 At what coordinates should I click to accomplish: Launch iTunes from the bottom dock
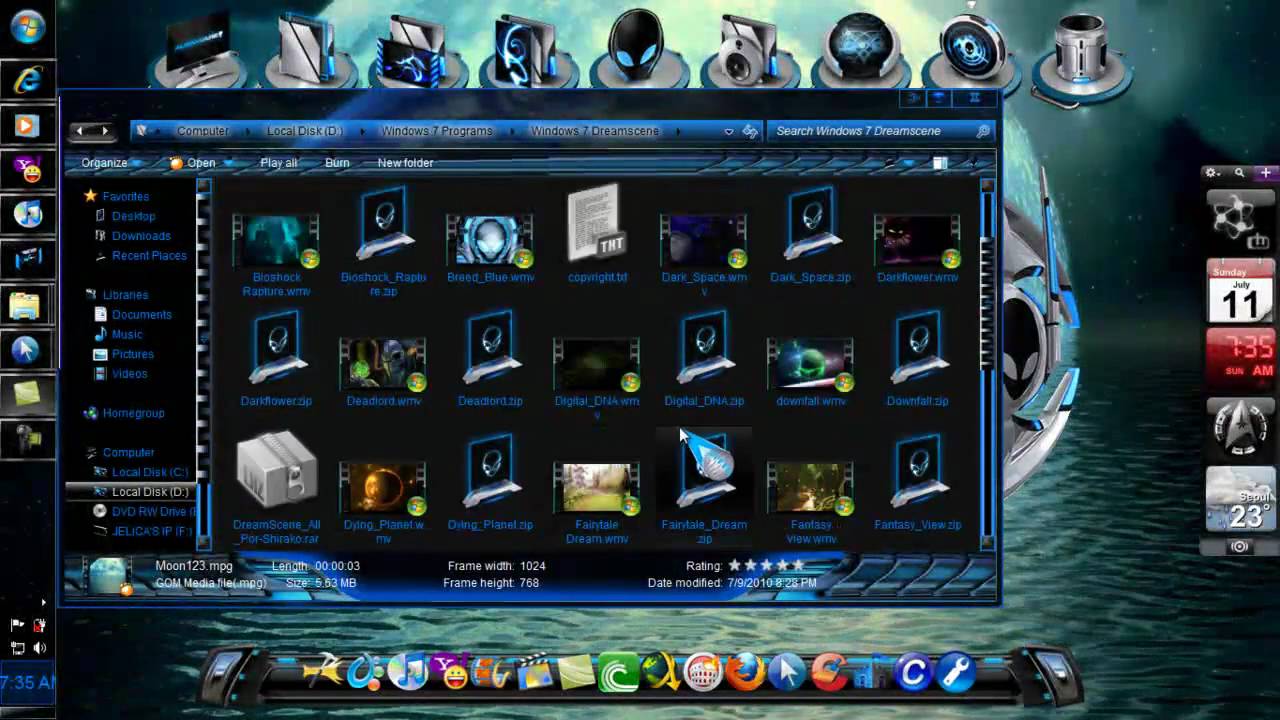click(x=407, y=672)
